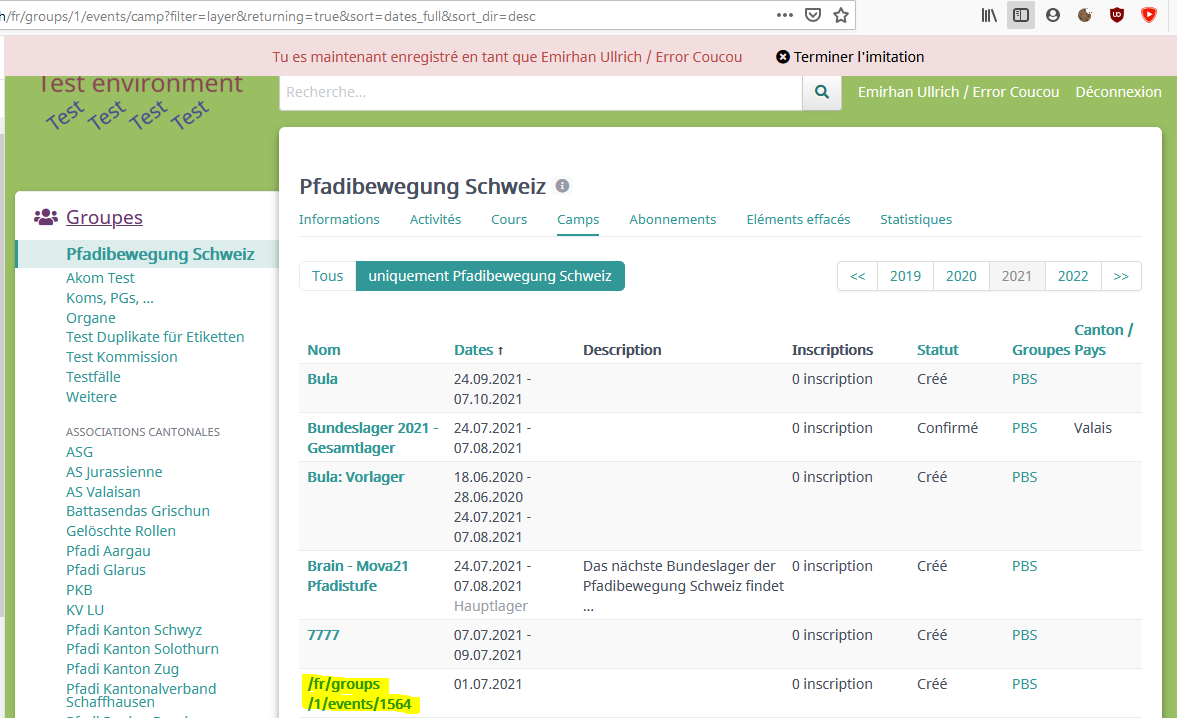Click the people icon next to Groupes

coord(44,216)
